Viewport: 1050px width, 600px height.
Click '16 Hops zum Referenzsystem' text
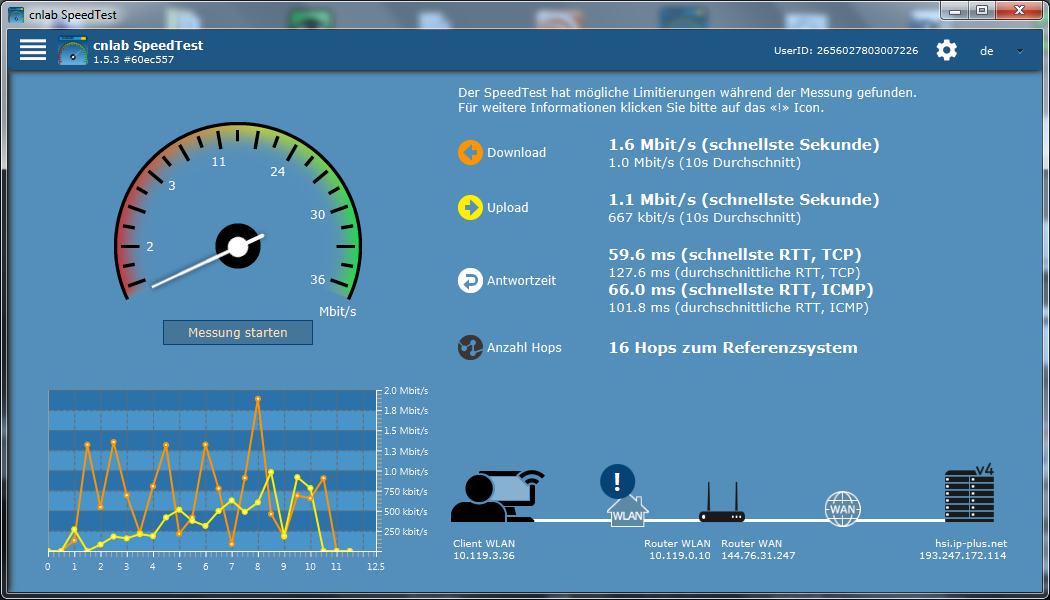pyautogui.click(x=733, y=348)
